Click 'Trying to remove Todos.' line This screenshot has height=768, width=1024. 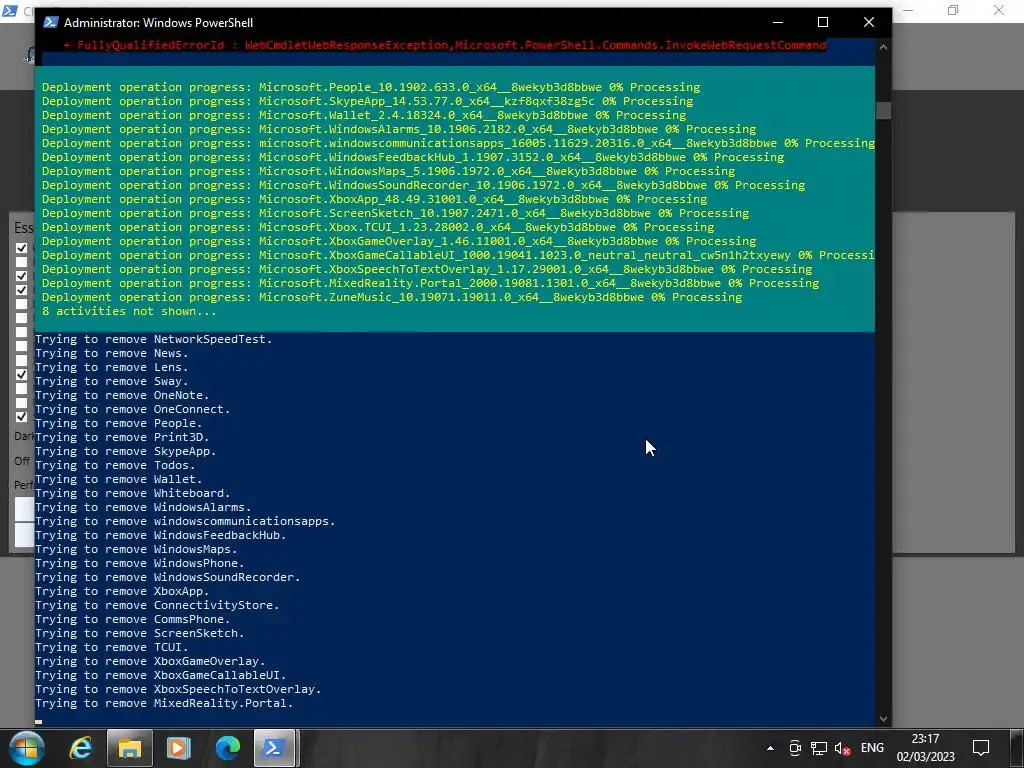[115, 466]
